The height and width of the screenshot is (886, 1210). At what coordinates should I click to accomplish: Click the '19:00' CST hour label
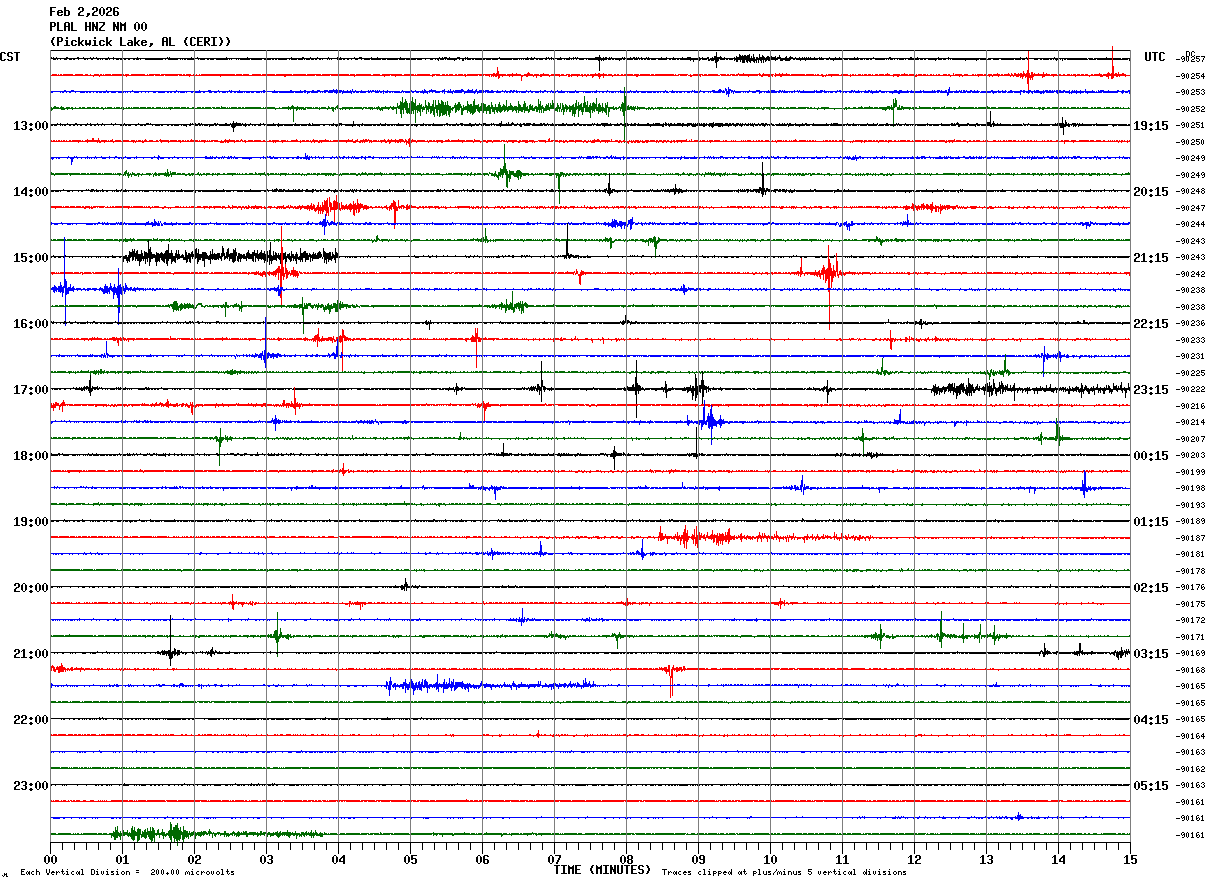[x=31, y=522]
